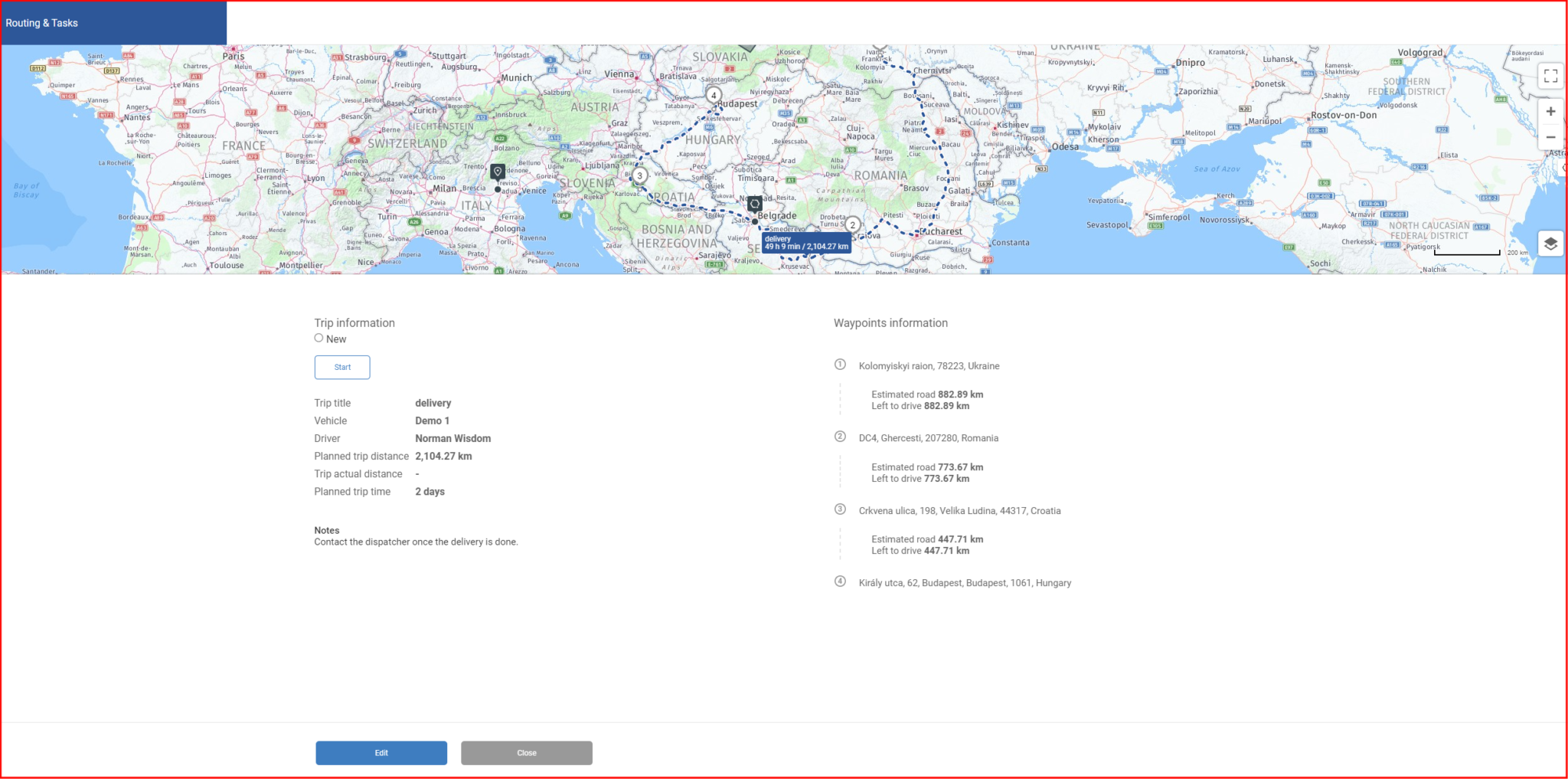The width and height of the screenshot is (1568, 779).
Task: Click the driver name Norman Wisdom
Action: 453,438
